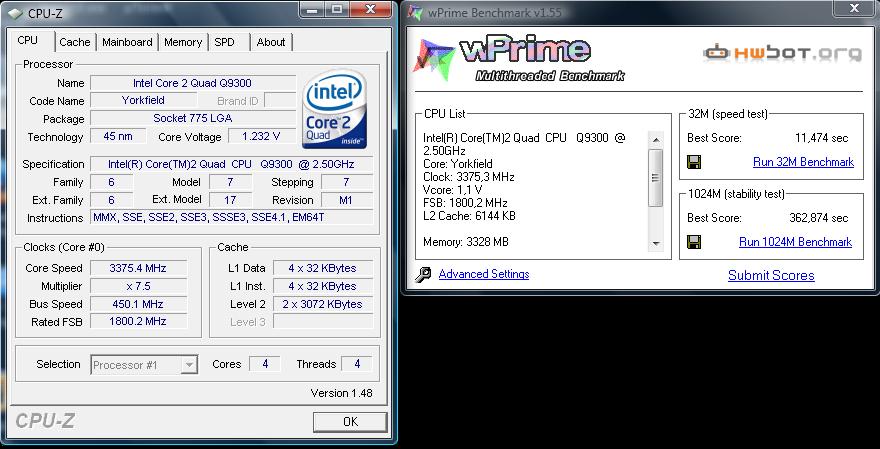Click the Clock: 3375,3 MHz line in CPU List
Screen dimensions: 880x449
[x=469, y=177]
